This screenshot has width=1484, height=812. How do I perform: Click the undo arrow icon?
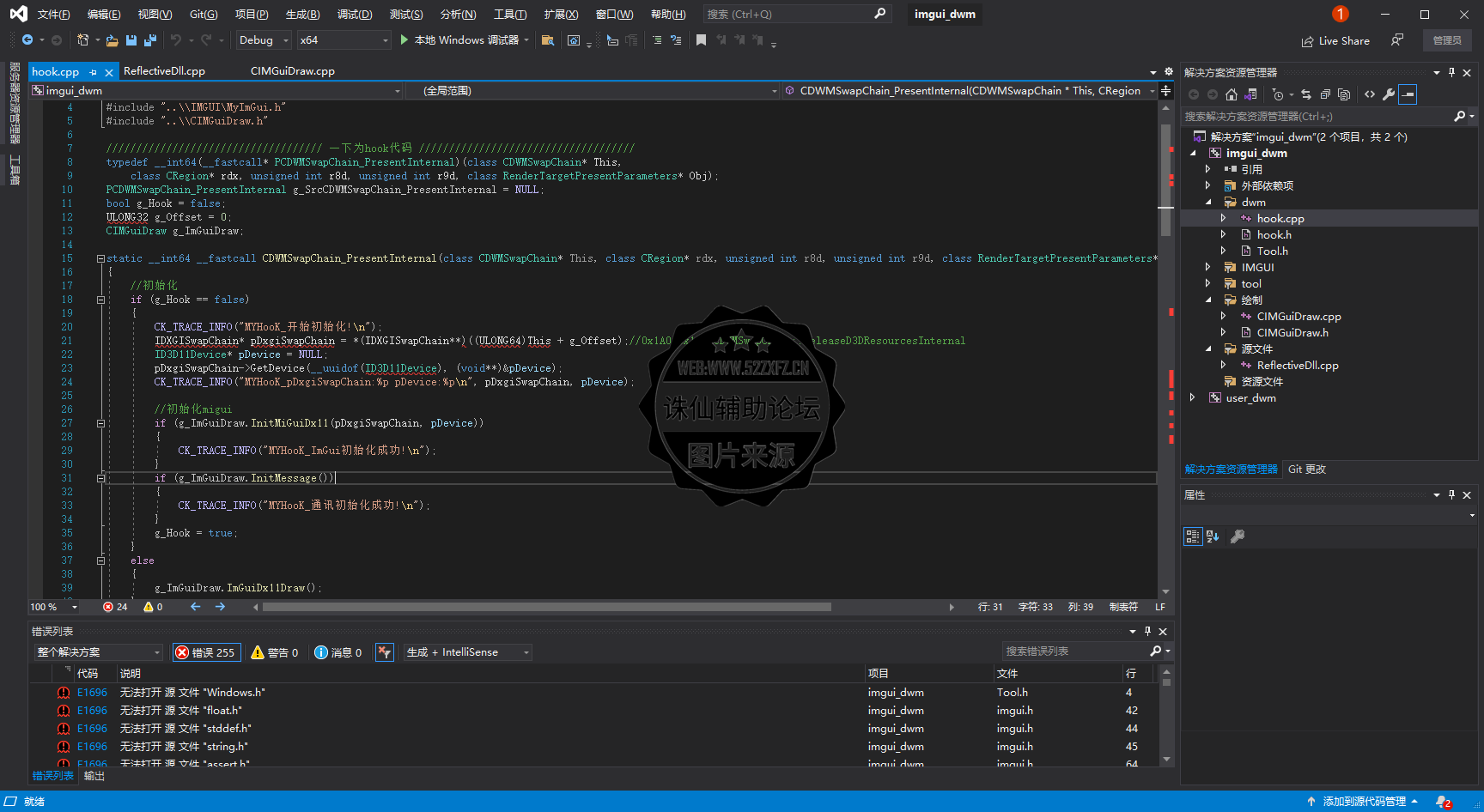tap(176, 40)
